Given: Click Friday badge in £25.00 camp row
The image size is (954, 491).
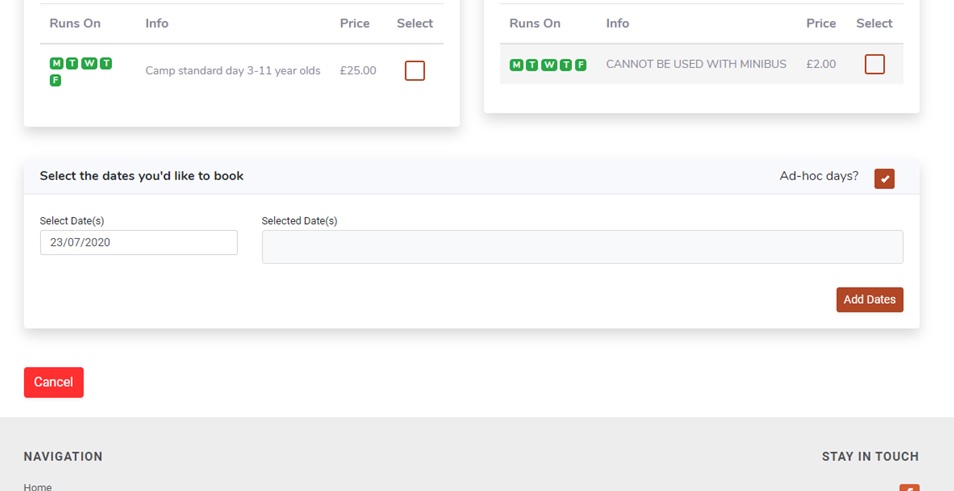Looking at the screenshot, I should 55,80.
